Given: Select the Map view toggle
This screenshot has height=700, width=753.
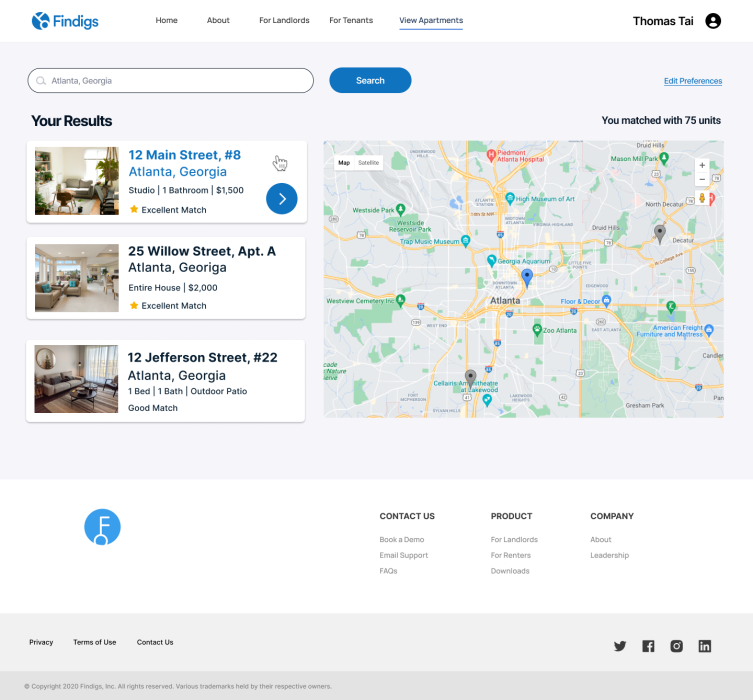Looking at the screenshot, I should pos(344,162).
